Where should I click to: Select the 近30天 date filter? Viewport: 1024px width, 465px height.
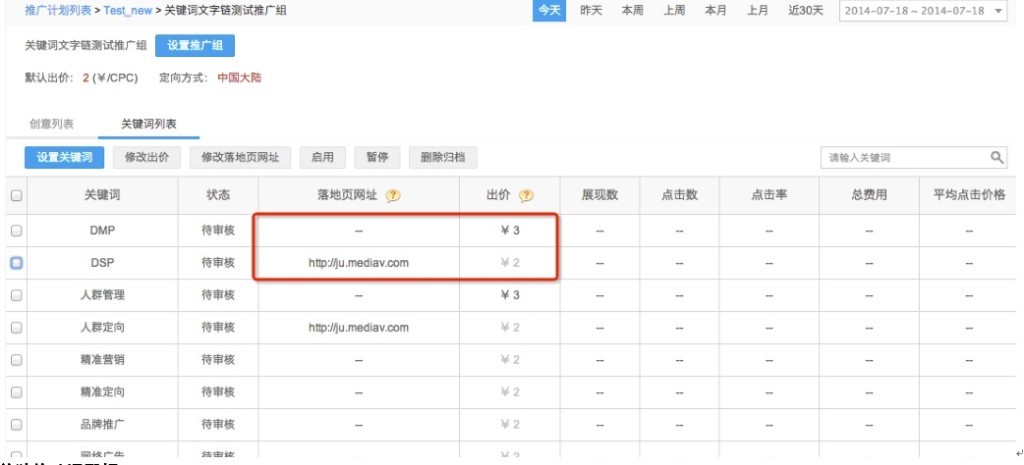pos(805,11)
